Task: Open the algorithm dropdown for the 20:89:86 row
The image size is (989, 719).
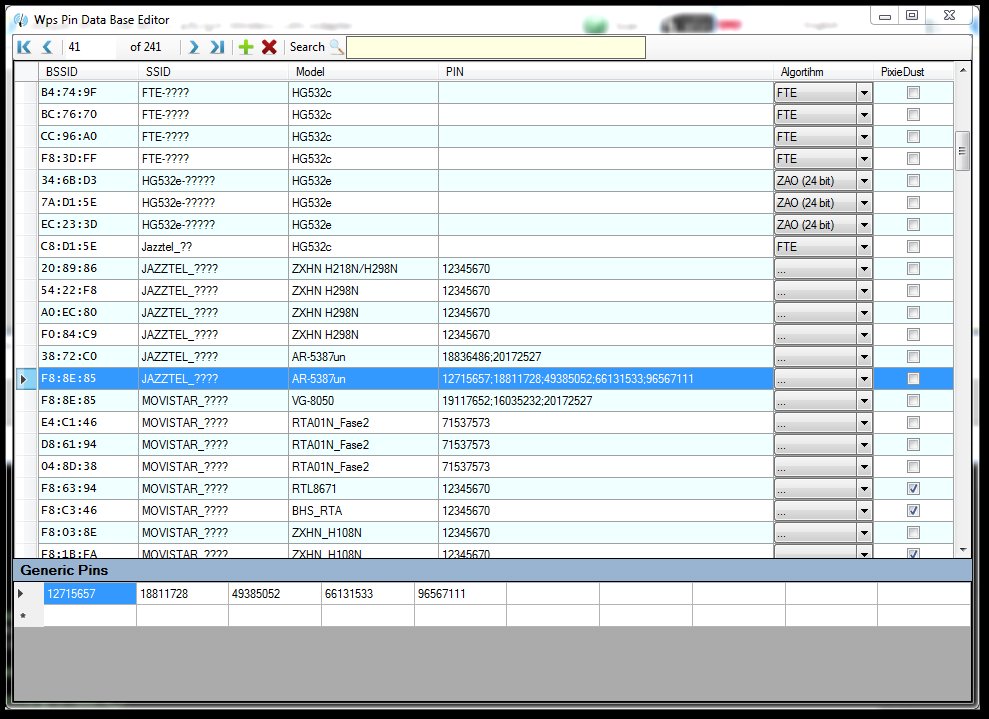Action: pos(864,269)
